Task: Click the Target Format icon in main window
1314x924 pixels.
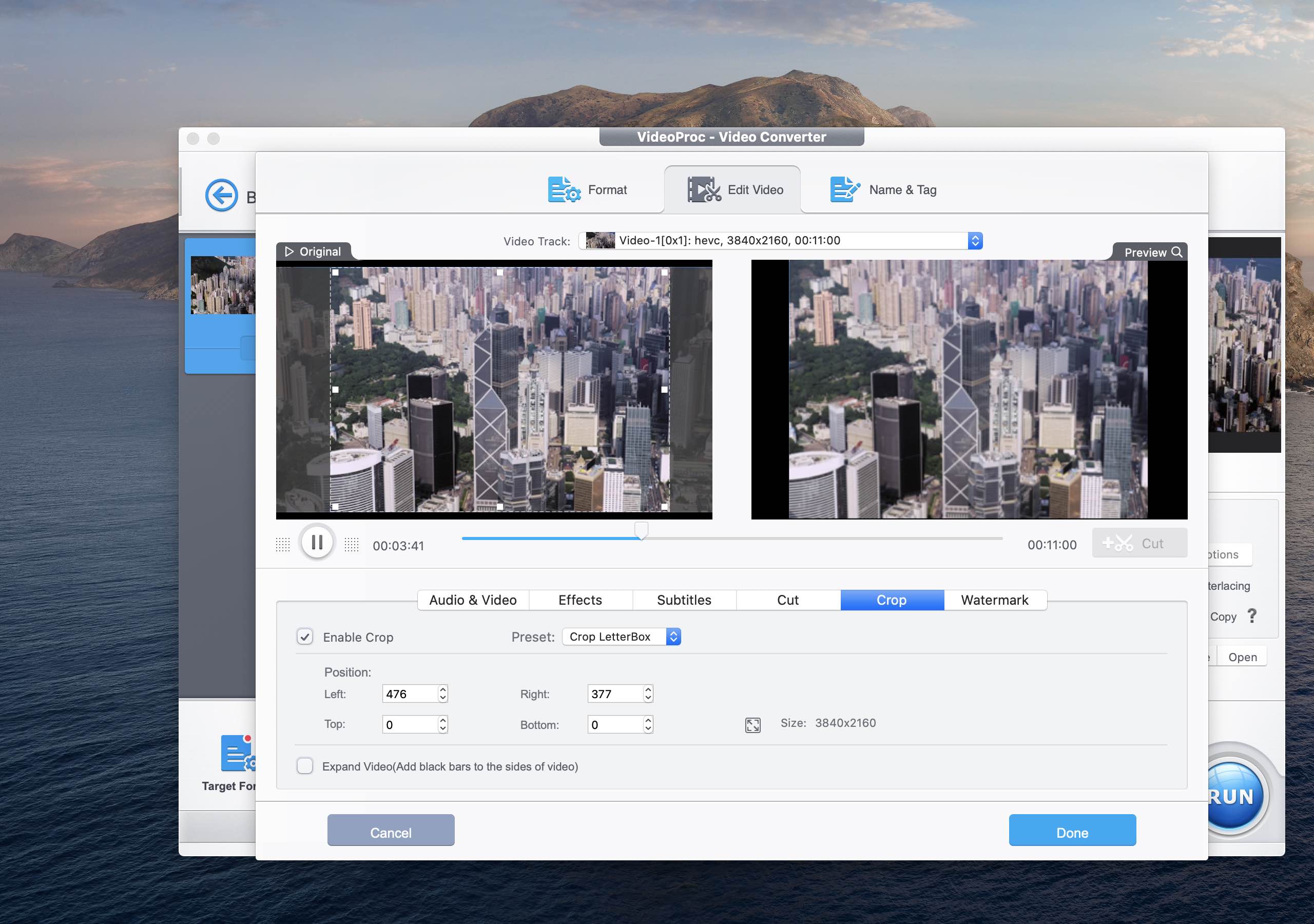Action: click(x=239, y=753)
